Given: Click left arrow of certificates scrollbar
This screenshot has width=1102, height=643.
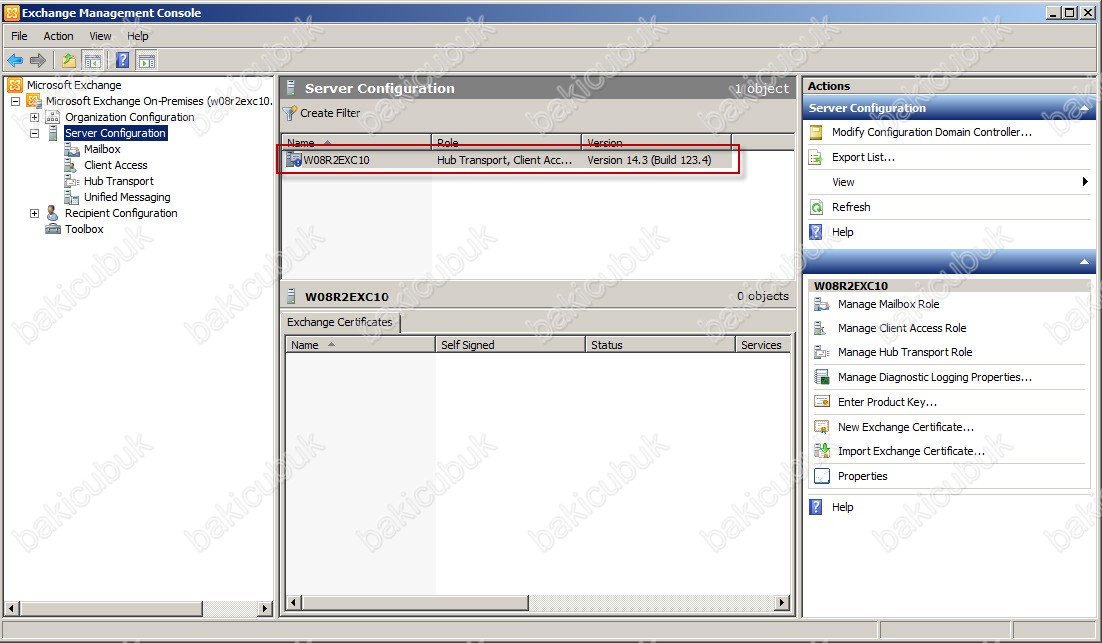Looking at the screenshot, I should [294, 603].
